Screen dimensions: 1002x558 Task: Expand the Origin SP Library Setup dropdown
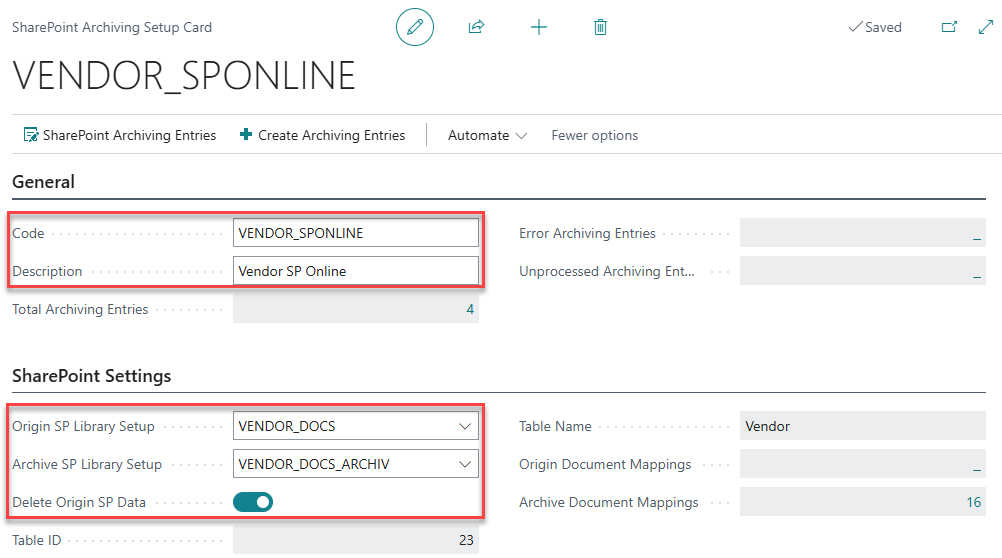point(464,426)
